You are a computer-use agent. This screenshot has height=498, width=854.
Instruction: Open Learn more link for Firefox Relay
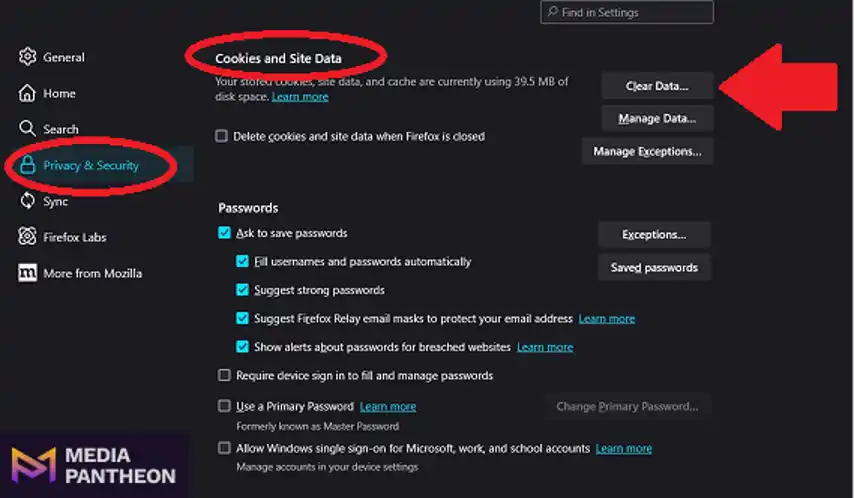tap(607, 318)
